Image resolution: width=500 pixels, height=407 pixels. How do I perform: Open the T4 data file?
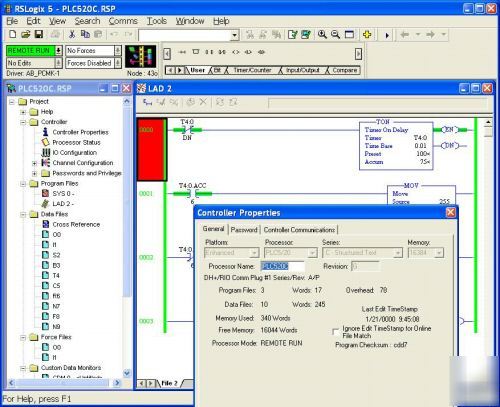pyautogui.click(x=51, y=276)
